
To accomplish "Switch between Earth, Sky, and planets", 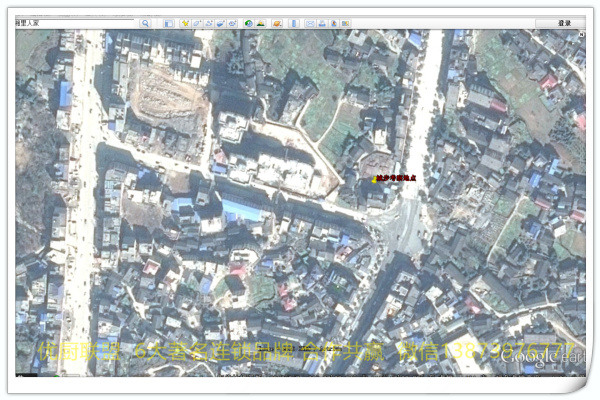I will click(x=274, y=23).
